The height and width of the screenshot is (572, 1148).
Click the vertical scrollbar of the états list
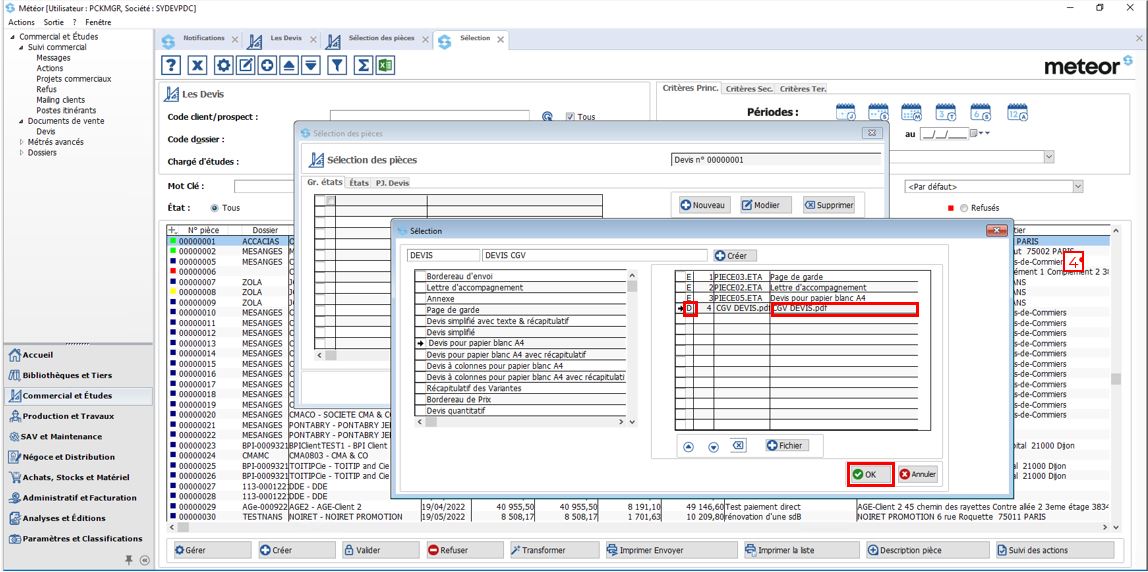[632, 348]
